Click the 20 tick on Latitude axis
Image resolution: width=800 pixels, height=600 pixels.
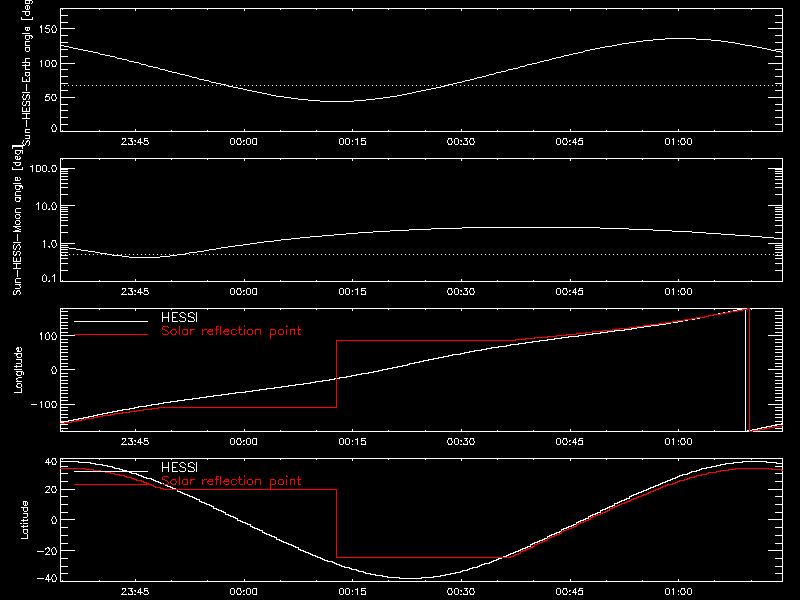coord(51,490)
